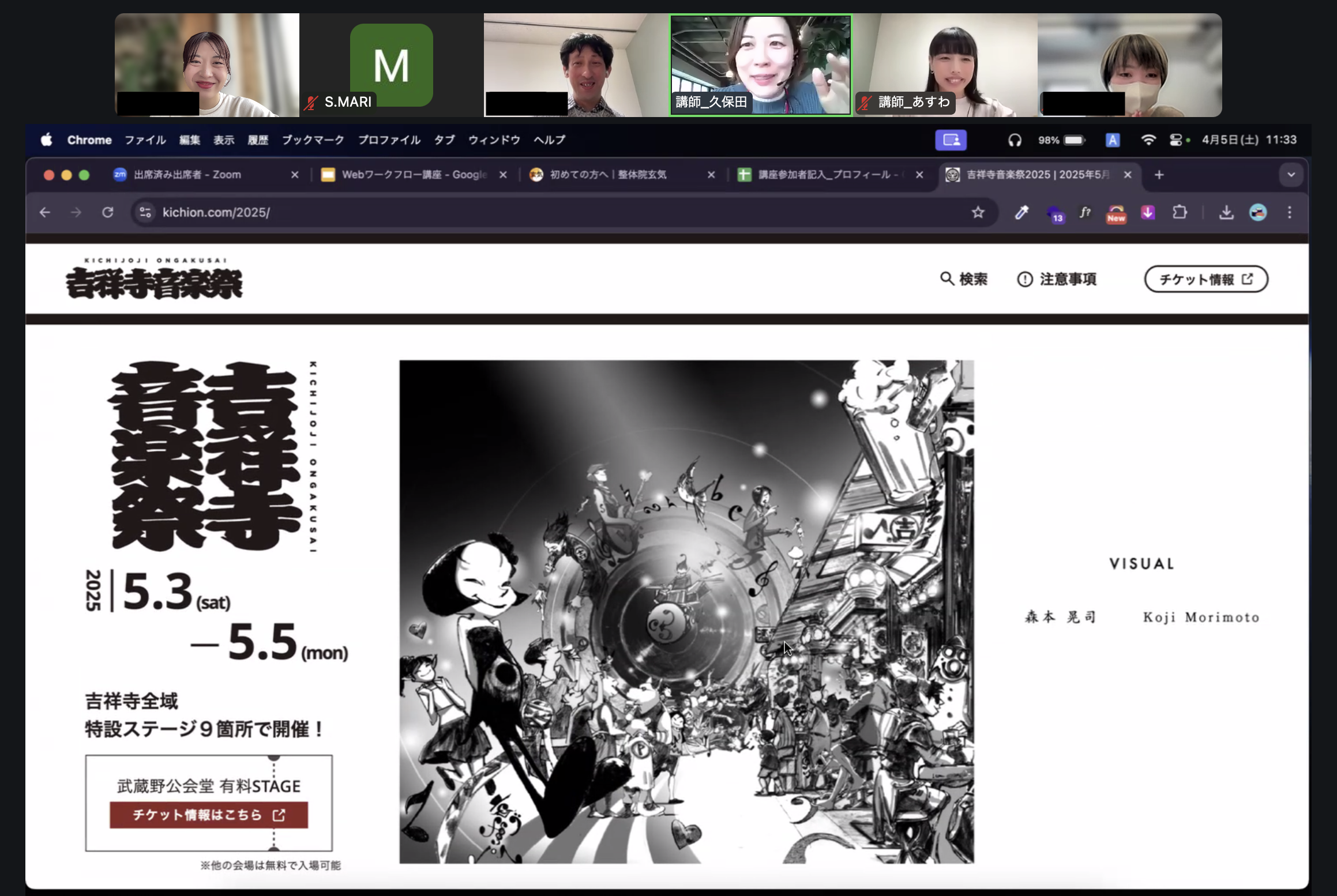Click the pink download arrow extension

tap(1148, 212)
